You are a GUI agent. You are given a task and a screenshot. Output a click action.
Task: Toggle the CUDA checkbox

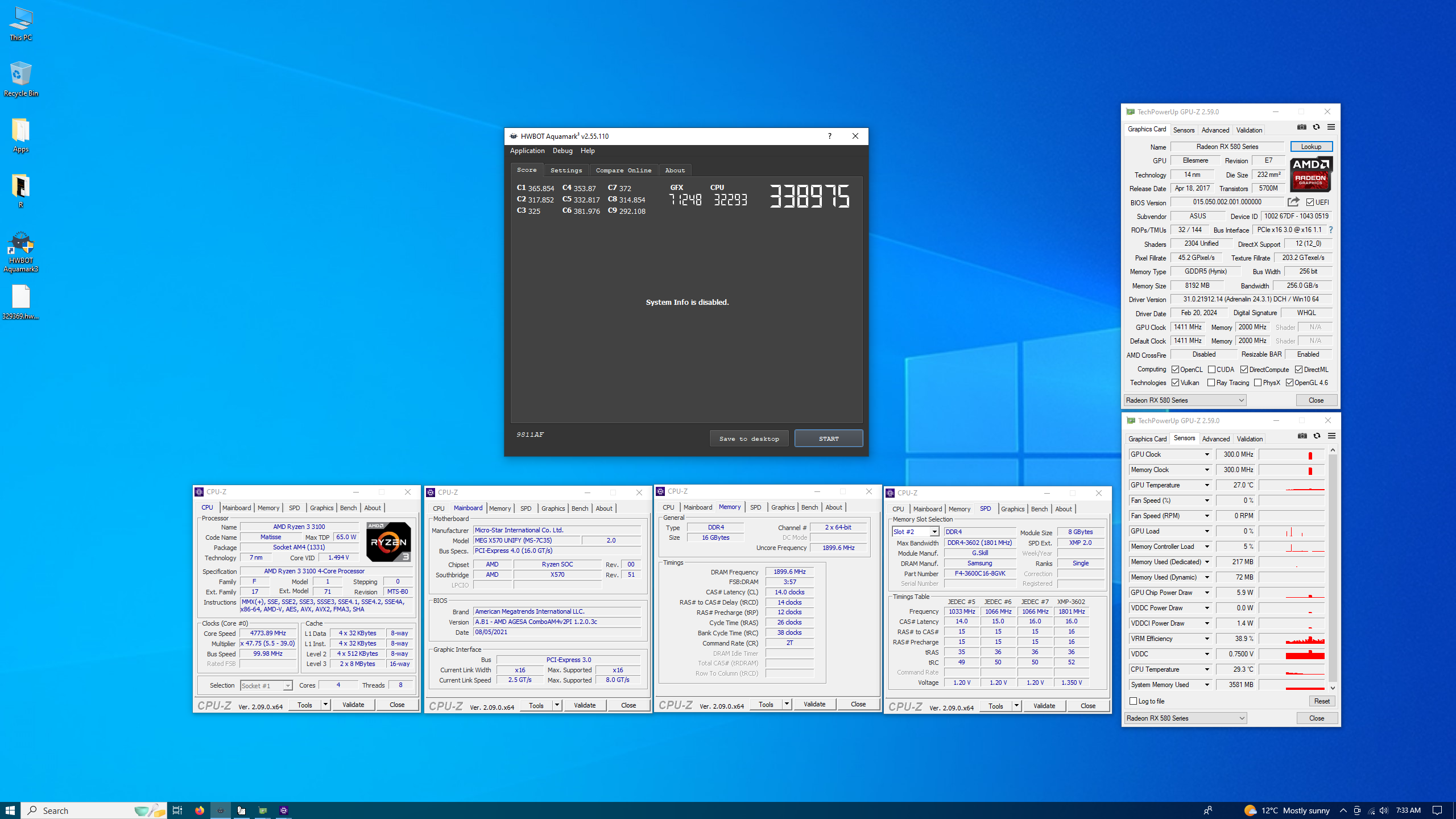[1211, 370]
